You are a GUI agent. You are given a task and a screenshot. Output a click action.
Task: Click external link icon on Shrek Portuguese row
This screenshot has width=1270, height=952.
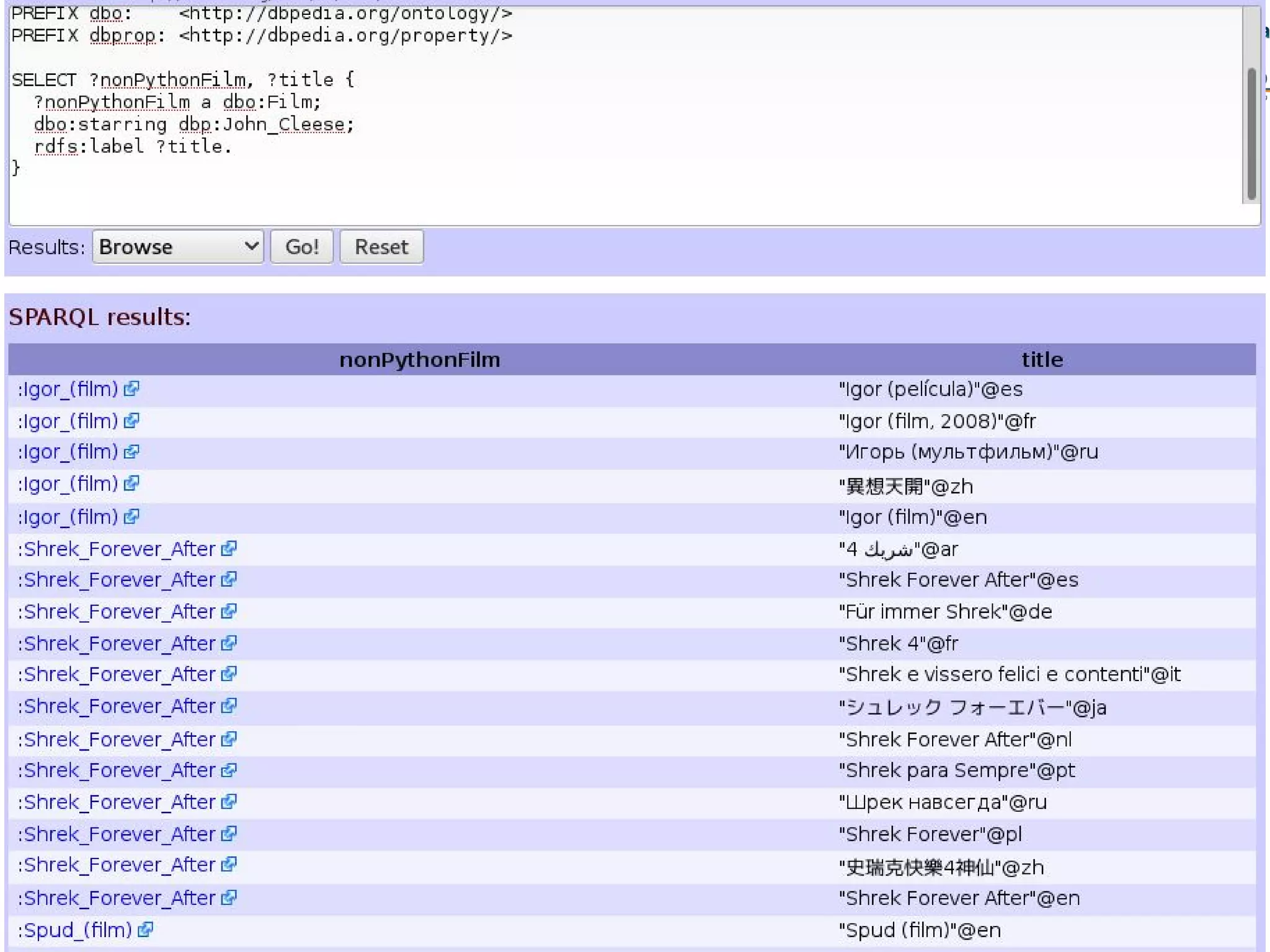click(229, 770)
